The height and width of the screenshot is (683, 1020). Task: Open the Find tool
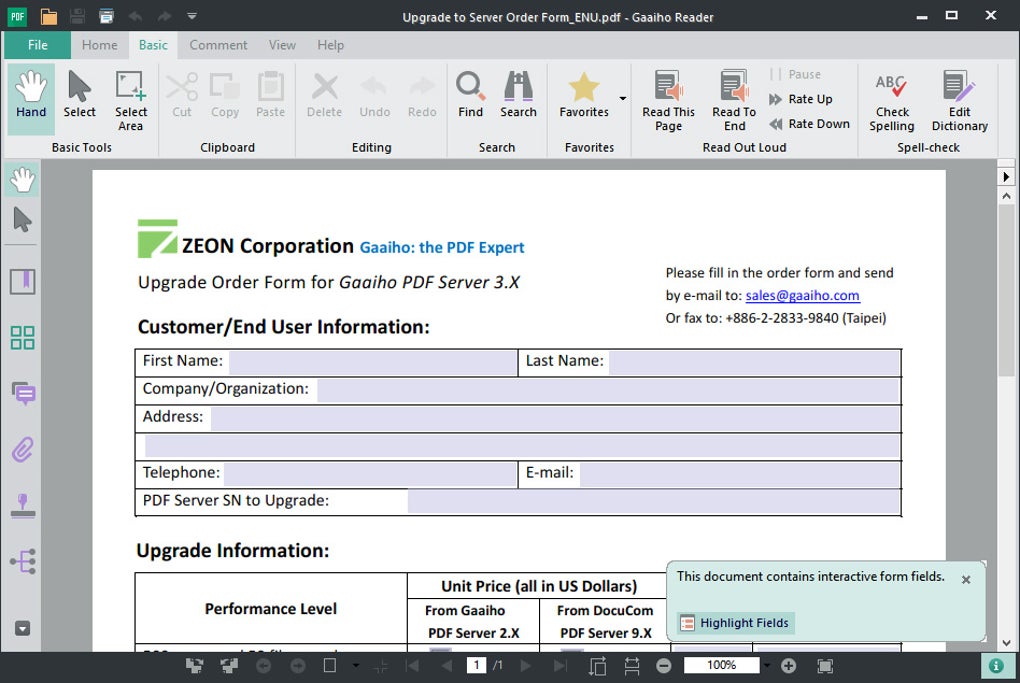470,96
